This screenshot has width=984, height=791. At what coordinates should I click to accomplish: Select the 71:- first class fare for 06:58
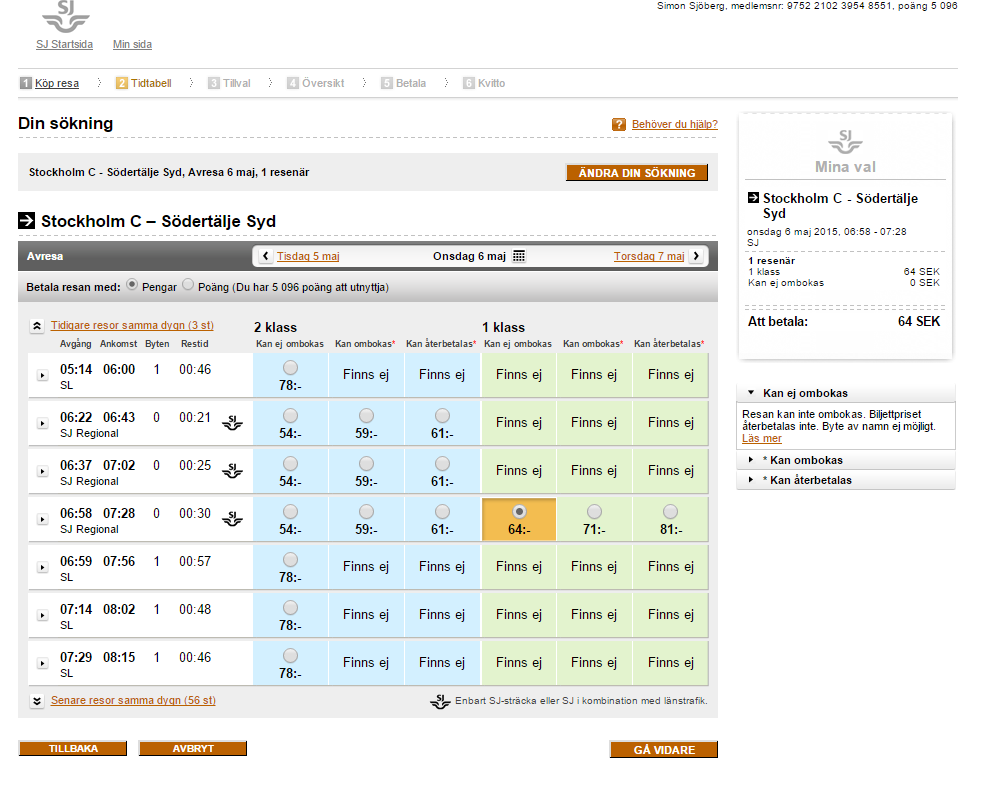coord(594,512)
